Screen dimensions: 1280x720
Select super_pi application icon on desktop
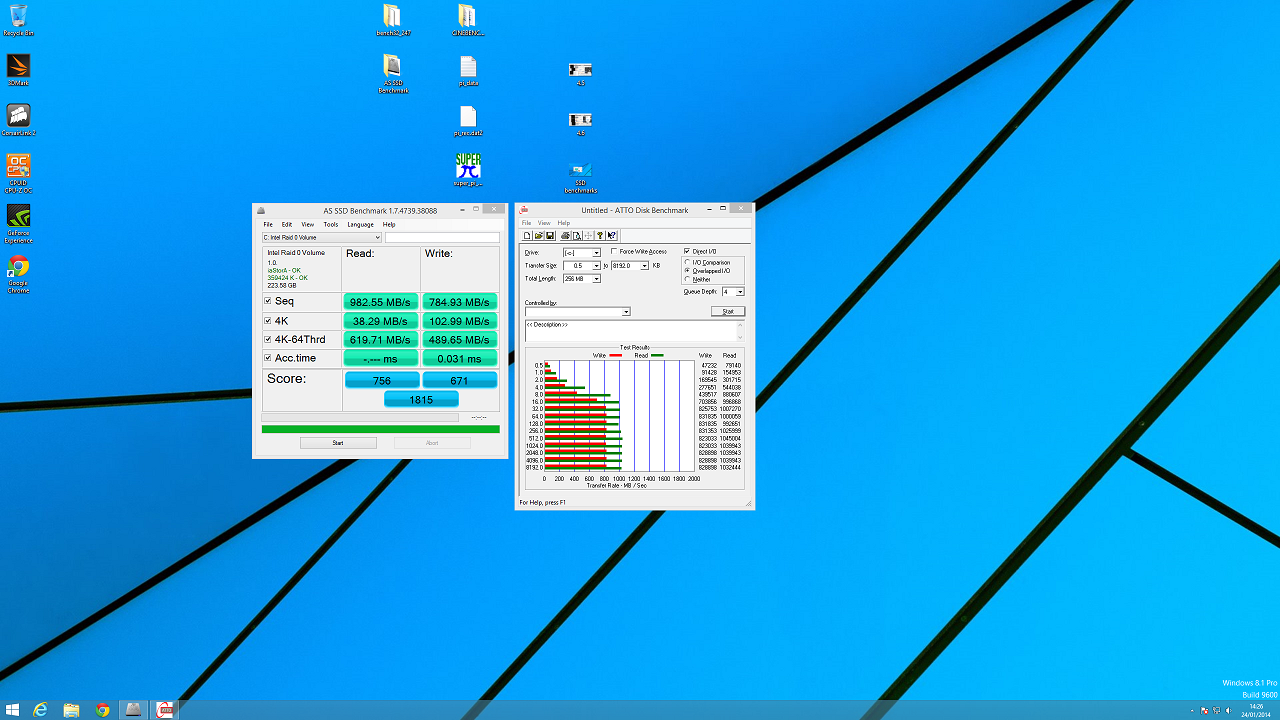point(468,169)
